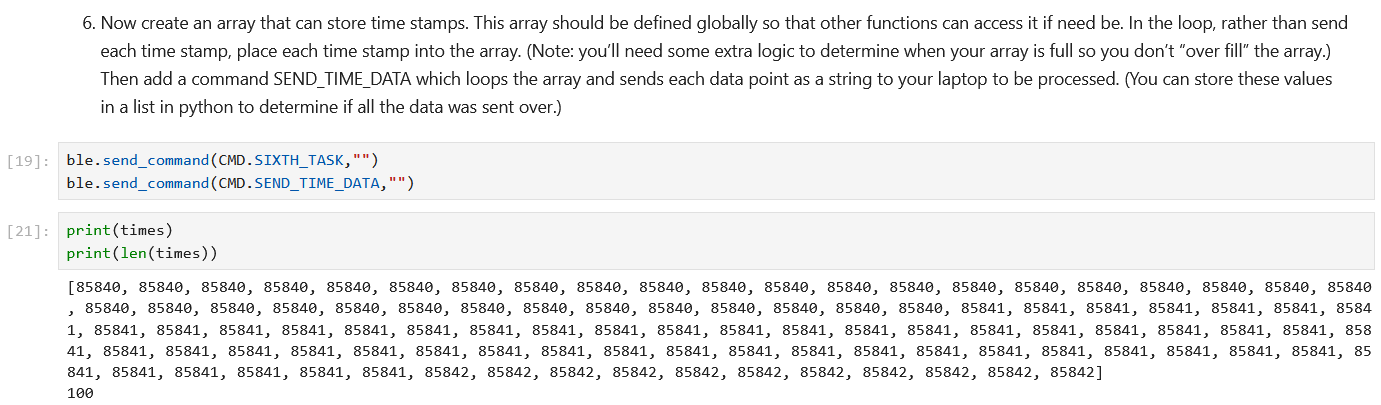Viewport: 1381px width, 405px height.
Task: Click the last 85842 value in output
Action: click(1074, 372)
